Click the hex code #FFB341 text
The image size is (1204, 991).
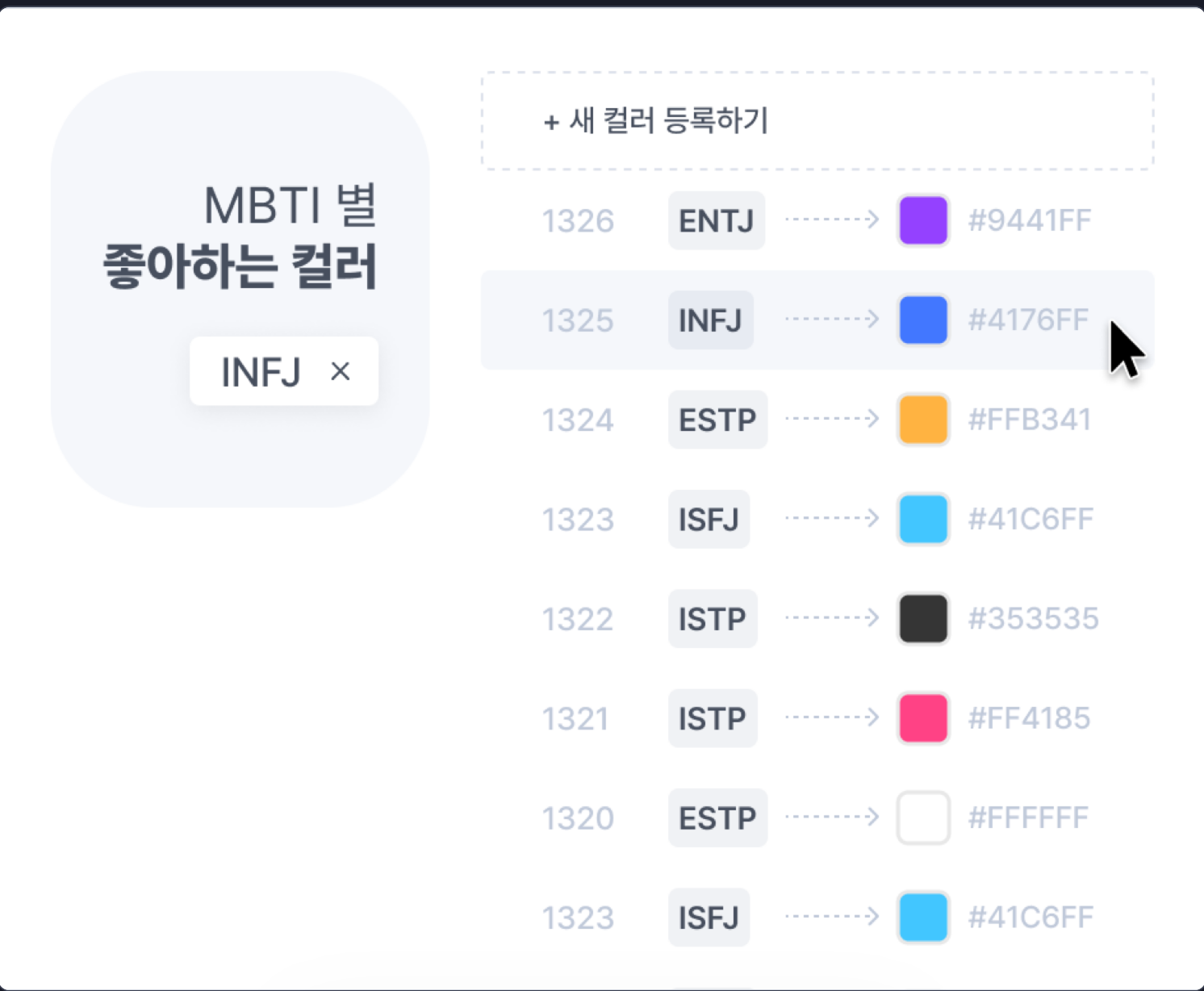tap(1030, 420)
